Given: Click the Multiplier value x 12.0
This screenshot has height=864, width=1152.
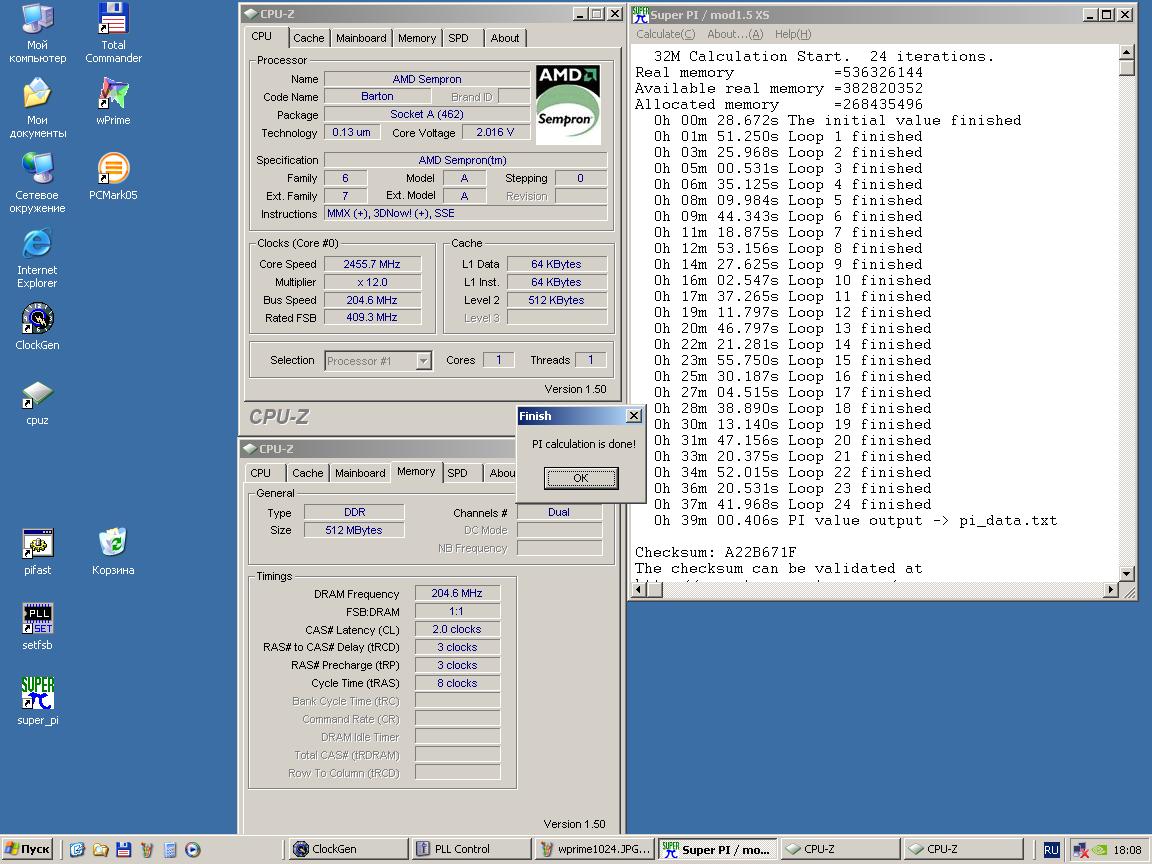Looking at the screenshot, I should tap(372, 282).
